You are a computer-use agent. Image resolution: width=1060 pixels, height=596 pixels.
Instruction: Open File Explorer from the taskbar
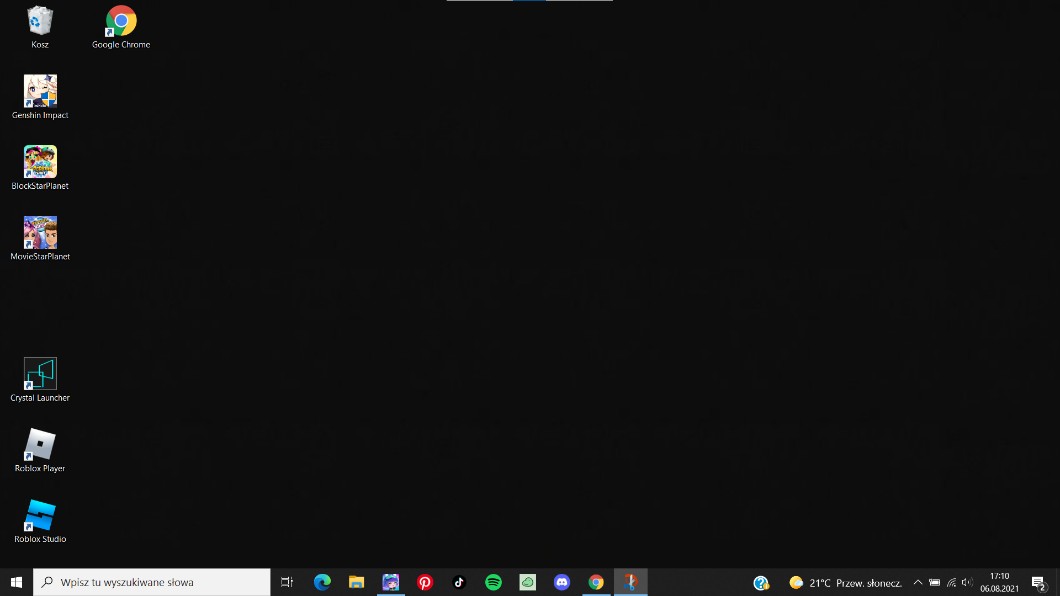[356, 582]
